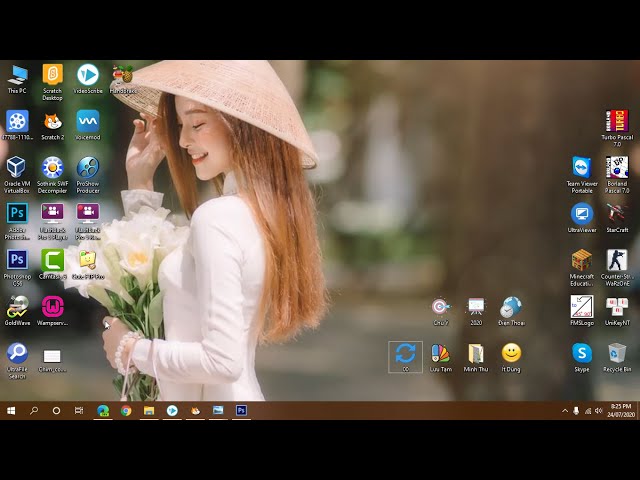The width and height of the screenshot is (640, 480).
Task: Select the Oracle VM VirtualBox icon
Action: point(17,167)
